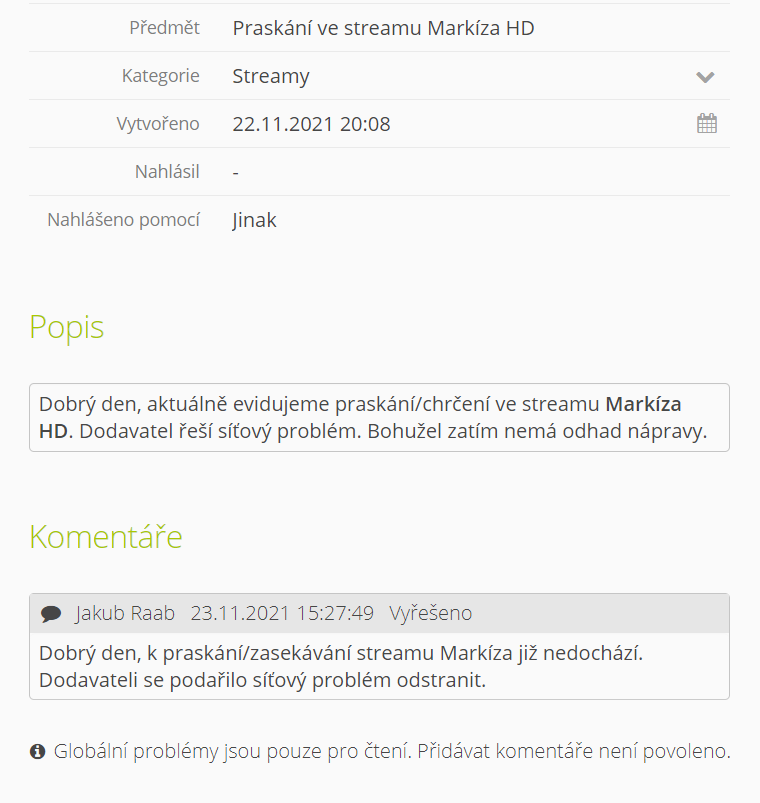
Task: Click the Jinak value of Nahlášeno pomocí
Action: click(x=254, y=220)
